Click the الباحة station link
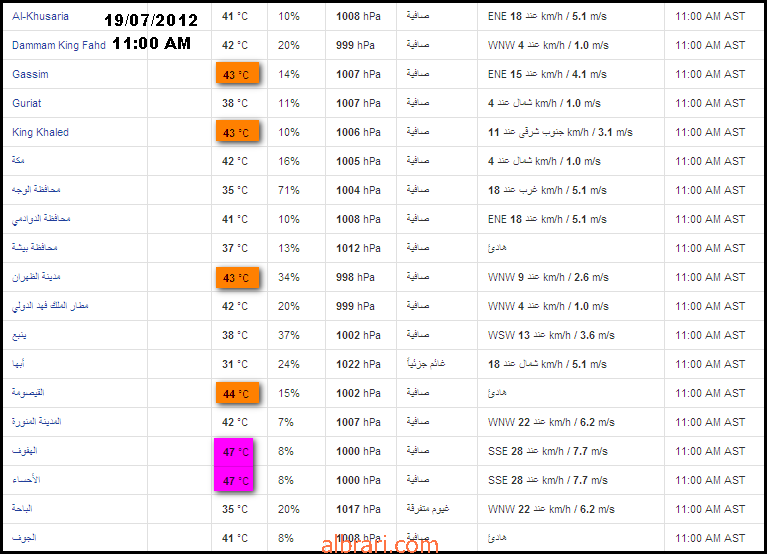Screen dimensions: 767x554 click(22, 508)
